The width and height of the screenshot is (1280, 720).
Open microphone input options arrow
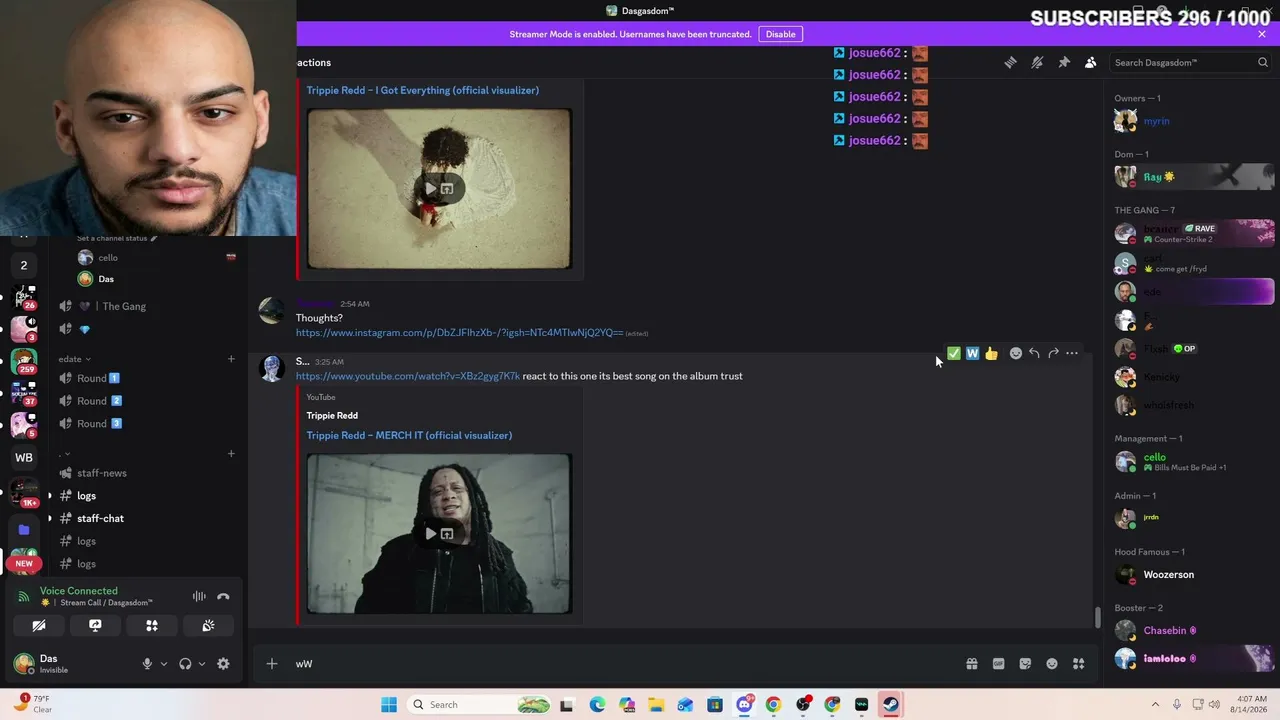coord(164,663)
